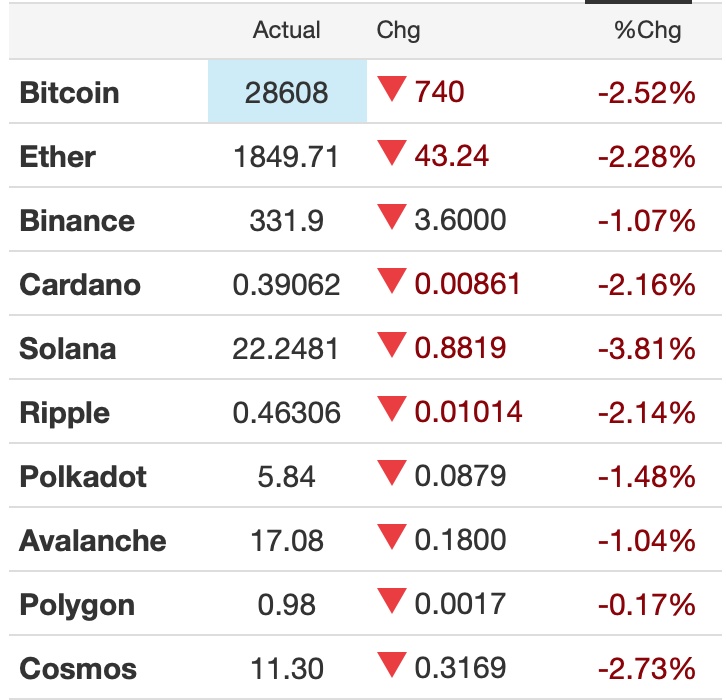Click the Chg column header

(x=398, y=30)
